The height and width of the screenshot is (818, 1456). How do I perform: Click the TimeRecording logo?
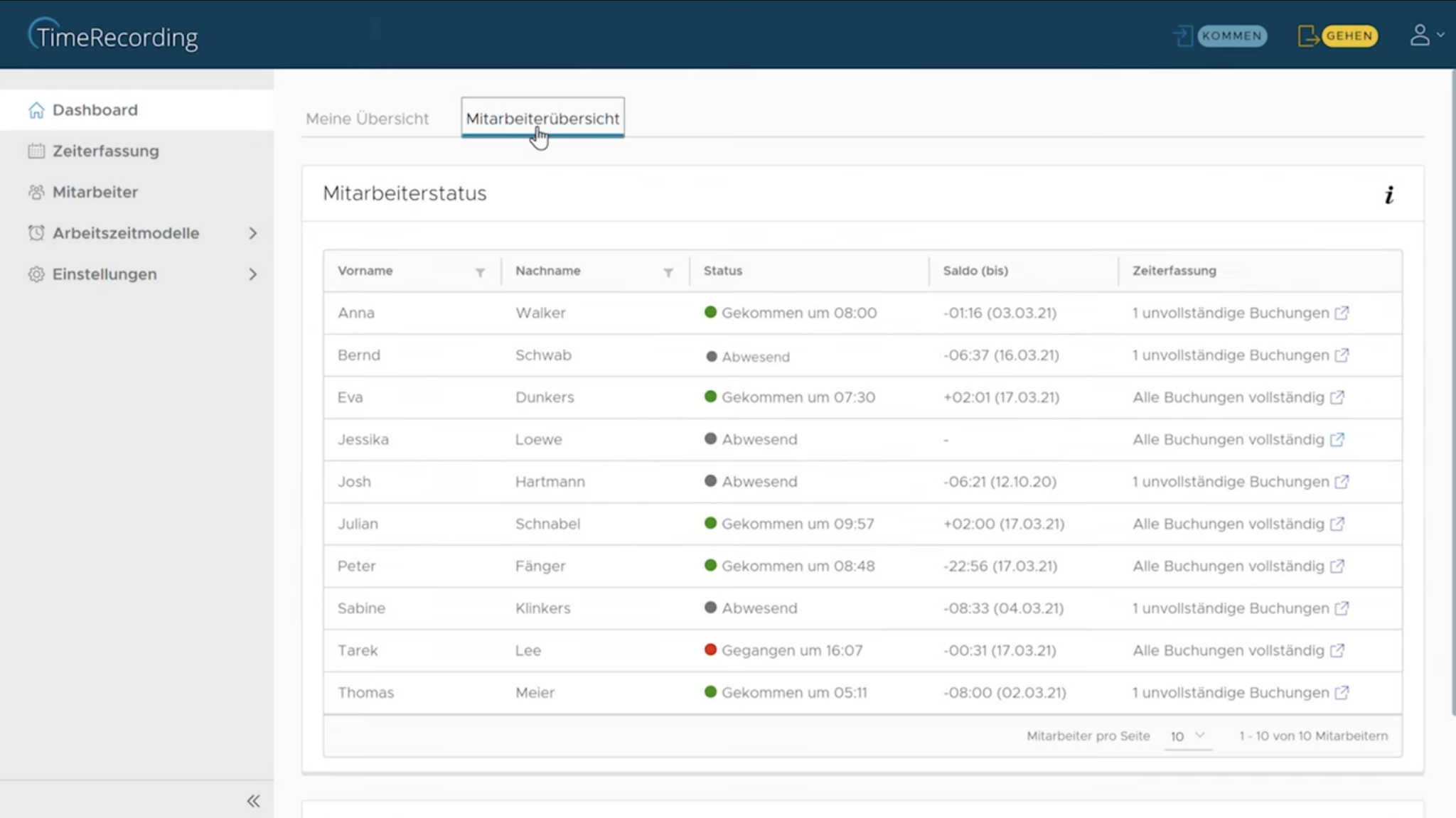pyautogui.click(x=113, y=35)
